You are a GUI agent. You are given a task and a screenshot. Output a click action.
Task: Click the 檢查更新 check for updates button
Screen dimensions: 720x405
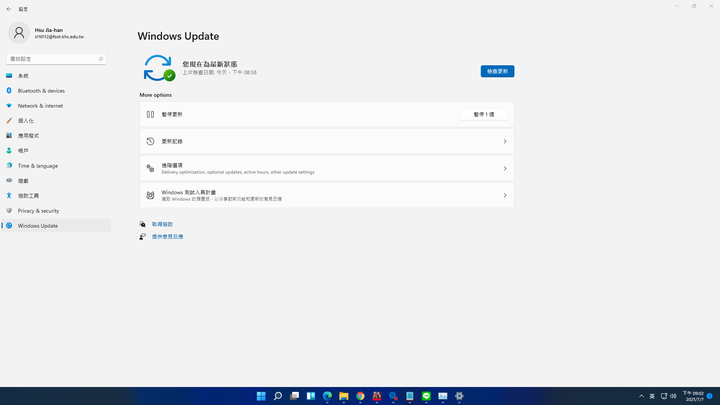[497, 71]
